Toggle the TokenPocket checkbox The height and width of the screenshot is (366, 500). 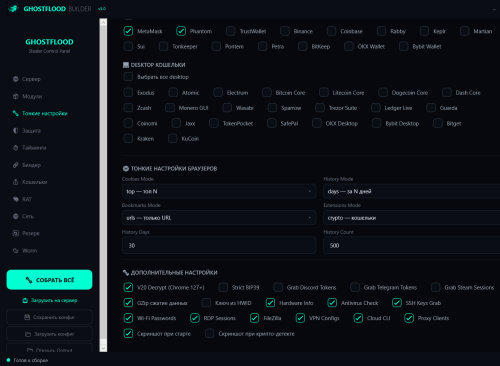pos(214,123)
